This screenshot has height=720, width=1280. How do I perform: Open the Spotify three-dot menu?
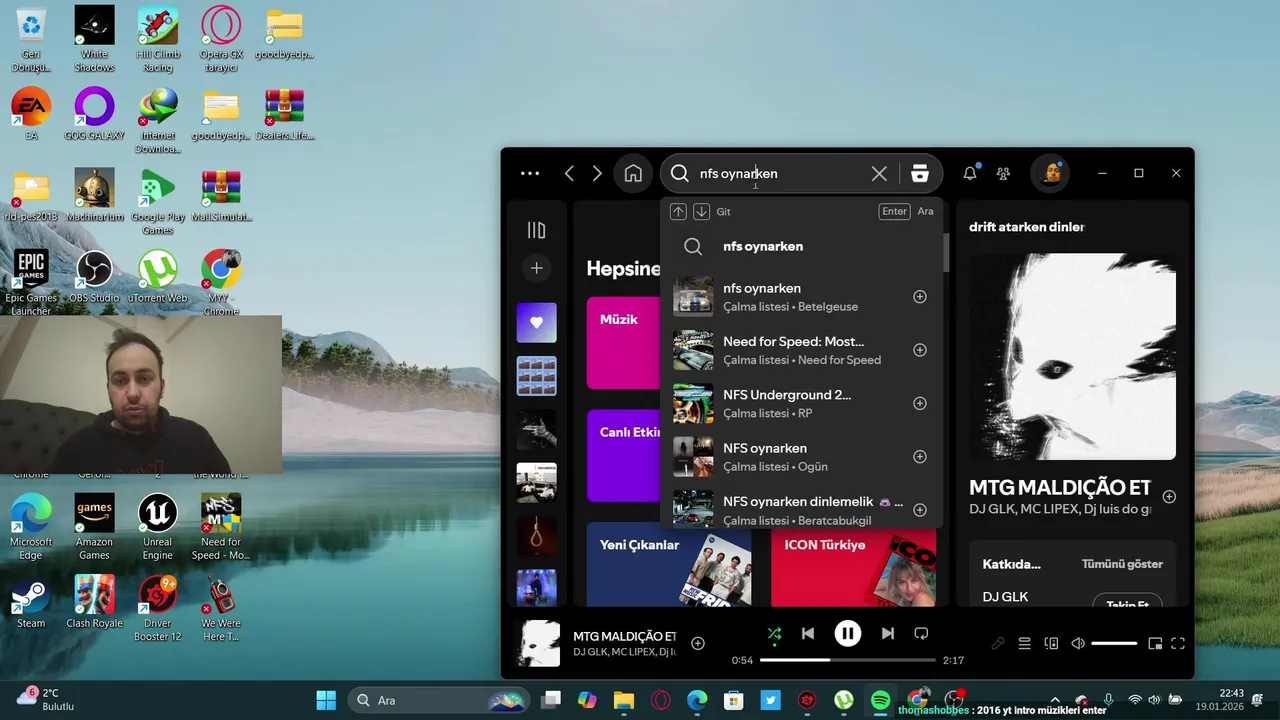coord(530,173)
